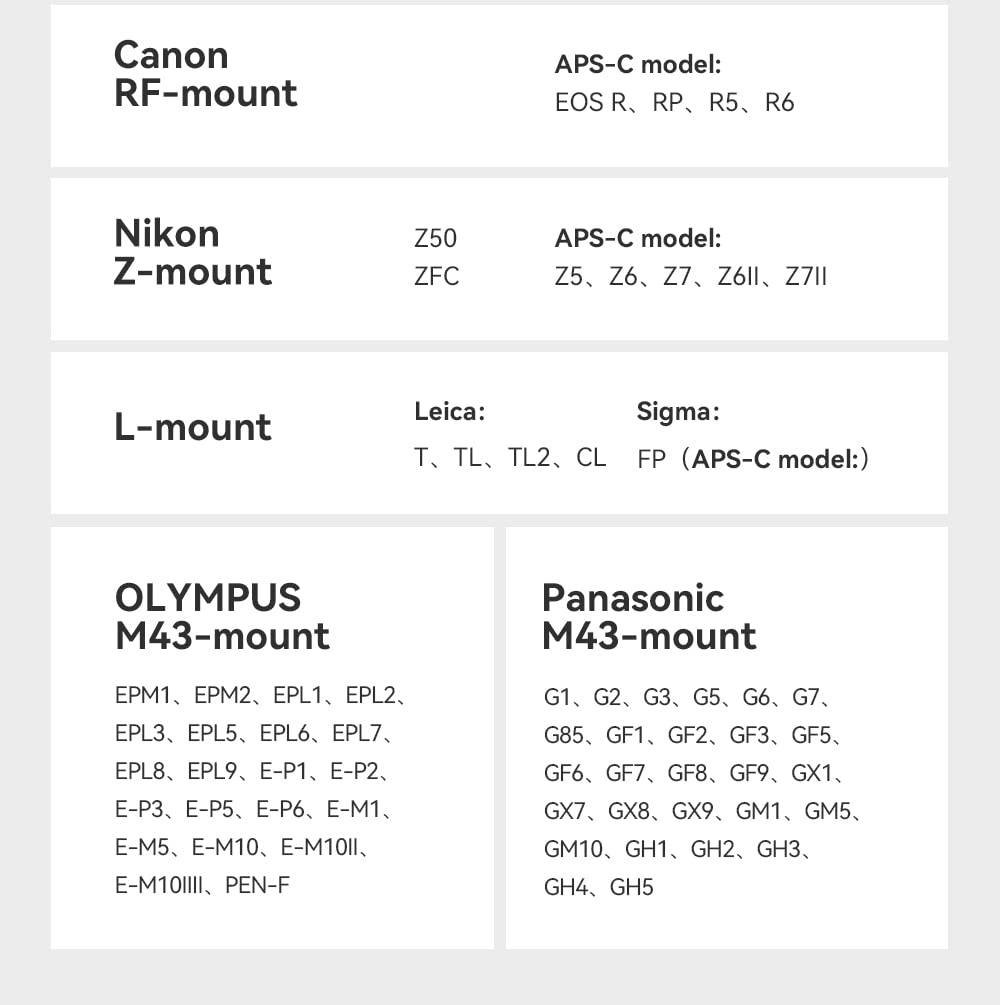Viewport: 1000px width, 1005px height.
Task: Click the Leica: label
Action: pos(449,411)
